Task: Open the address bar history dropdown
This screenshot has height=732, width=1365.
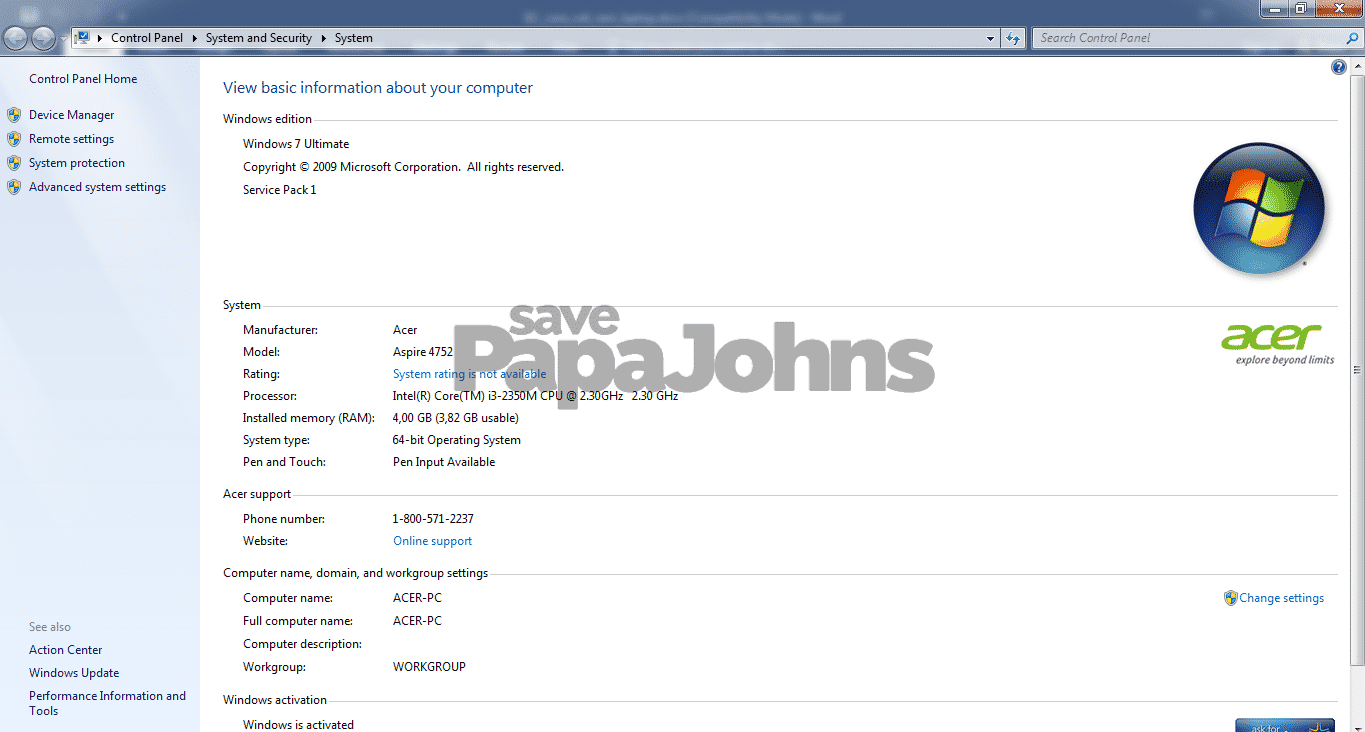Action: click(x=989, y=37)
